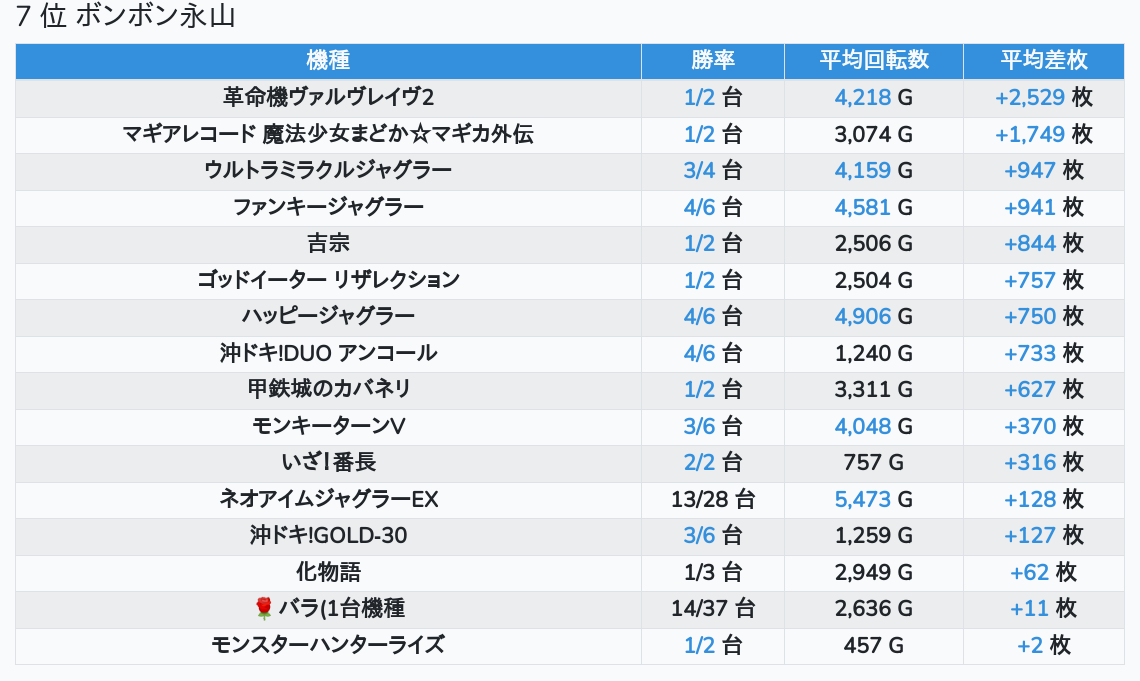The image size is (1140, 681).
Task: Click 4,906 rotations for ハッピージャグラー
Action: coord(862,317)
